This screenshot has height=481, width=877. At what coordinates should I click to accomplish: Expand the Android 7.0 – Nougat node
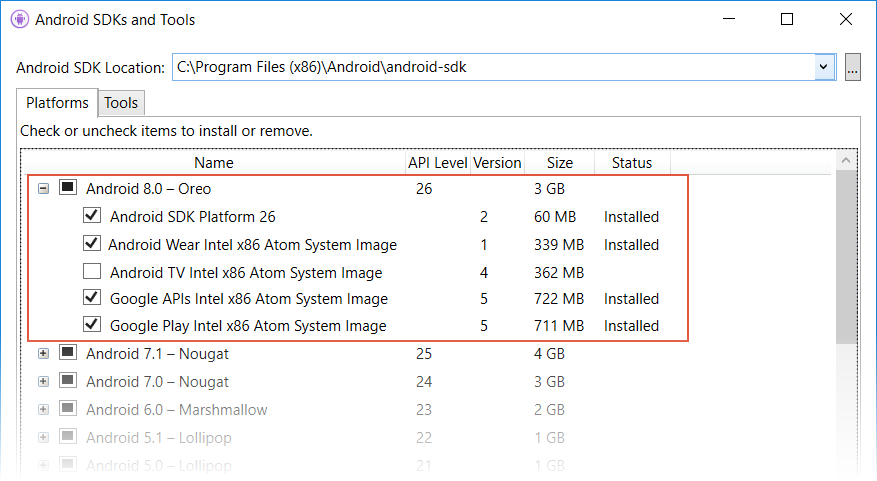44,381
